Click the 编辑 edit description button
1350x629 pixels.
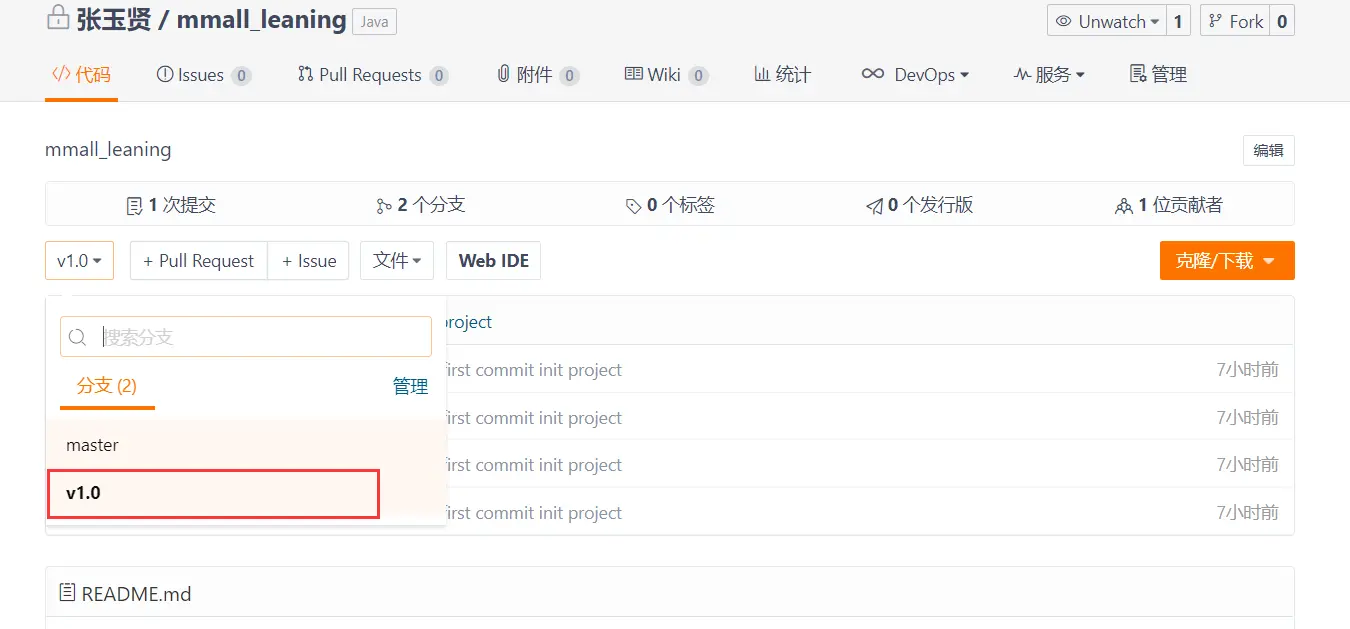pyautogui.click(x=1269, y=151)
